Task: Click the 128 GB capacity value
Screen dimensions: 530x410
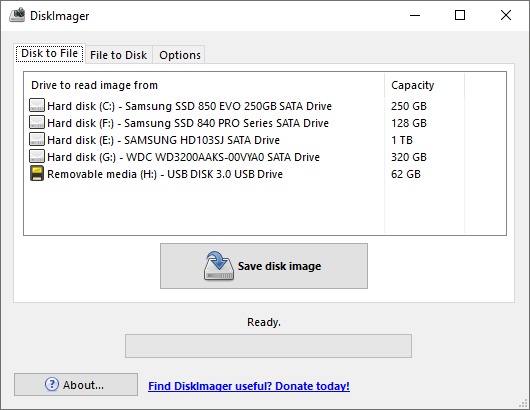Action: (x=409, y=123)
